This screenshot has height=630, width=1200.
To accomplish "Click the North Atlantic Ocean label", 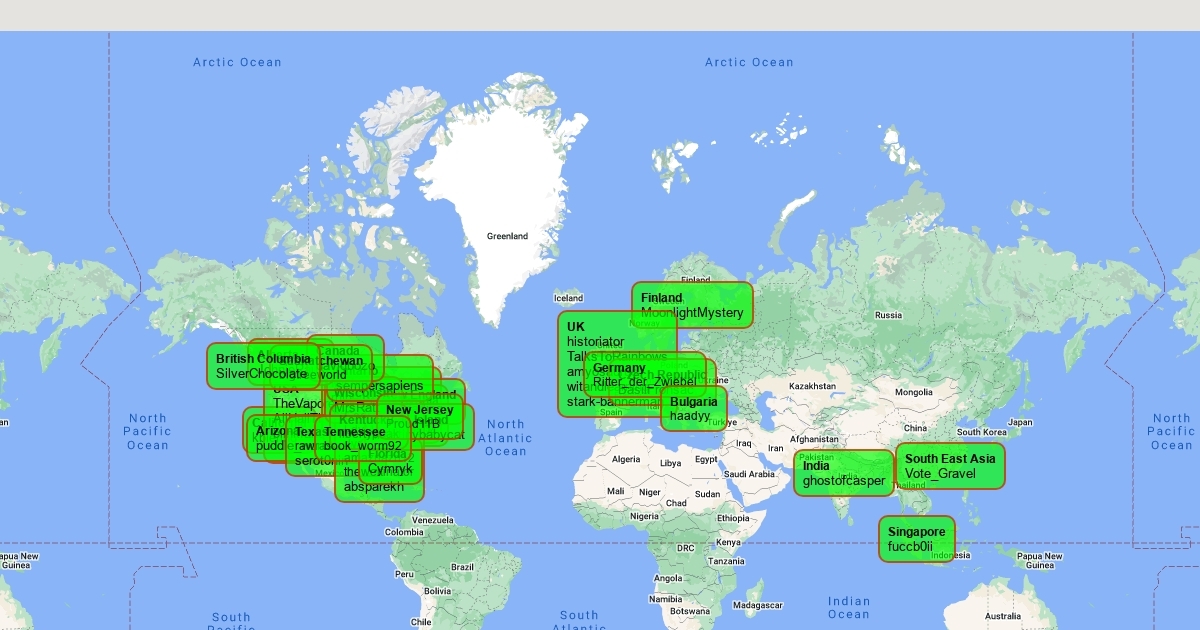I will [x=506, y=438].
